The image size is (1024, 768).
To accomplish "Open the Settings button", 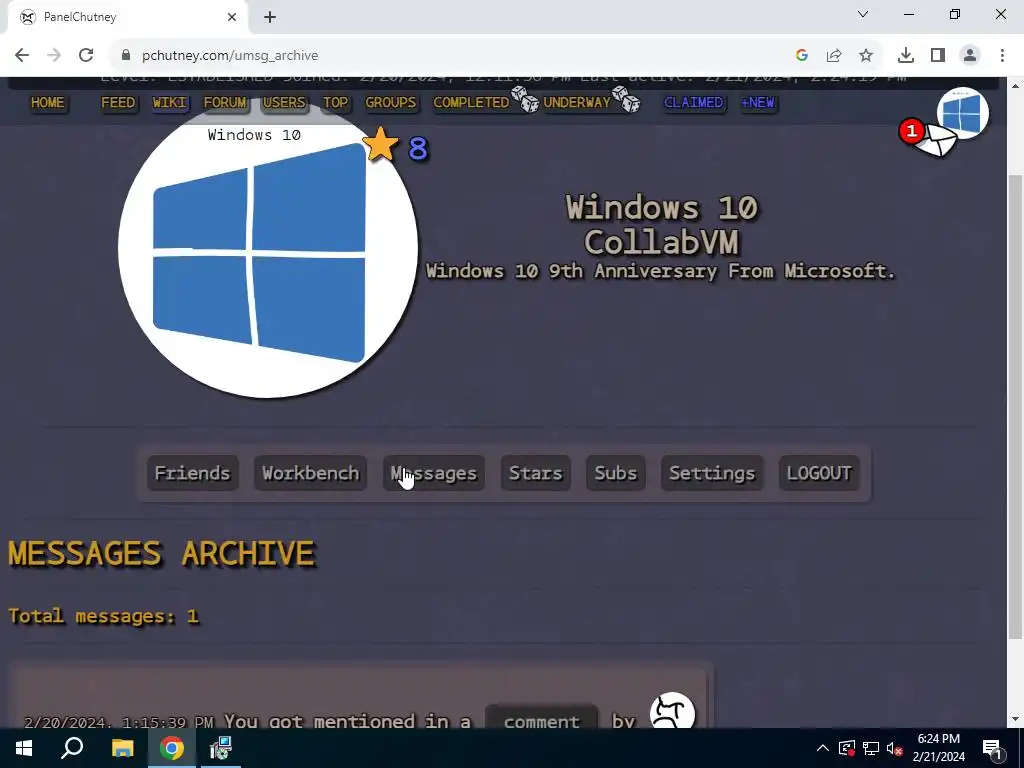I will click(712, 473).
